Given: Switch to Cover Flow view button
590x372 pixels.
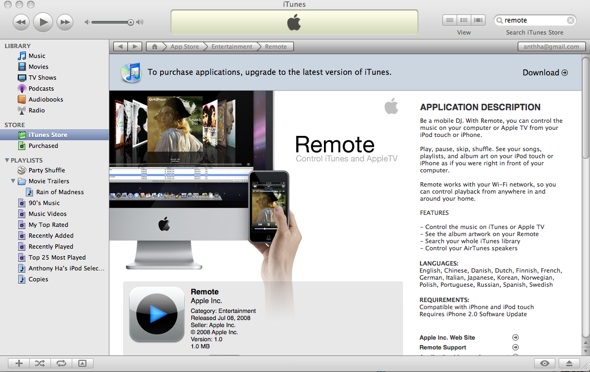Looking at the screenshot, I should pyautogui.click(x=478, y=20).
